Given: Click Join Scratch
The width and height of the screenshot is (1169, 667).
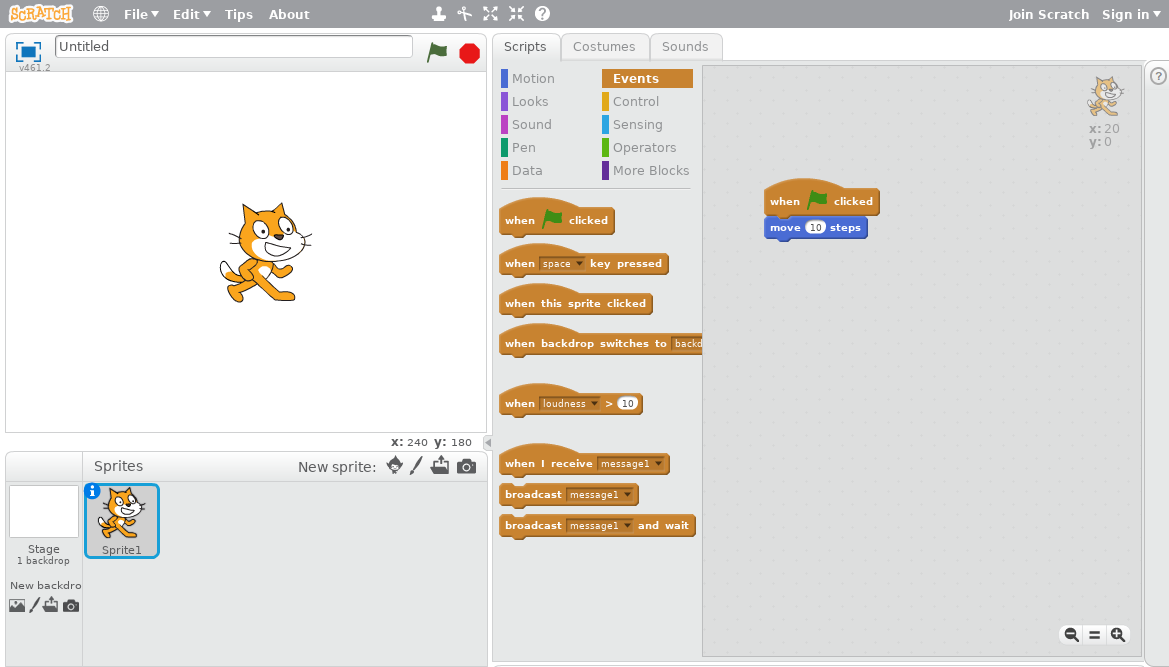Looking at the screenshot, I should 1048,14.
